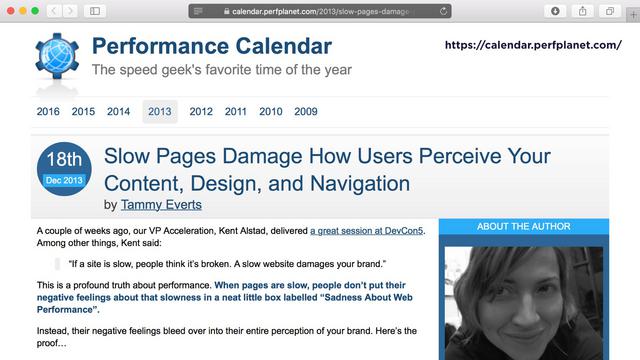Viewport: 640px width, 360px height.
Task: Open the 2011 year archive
Action: click(236, 111)
